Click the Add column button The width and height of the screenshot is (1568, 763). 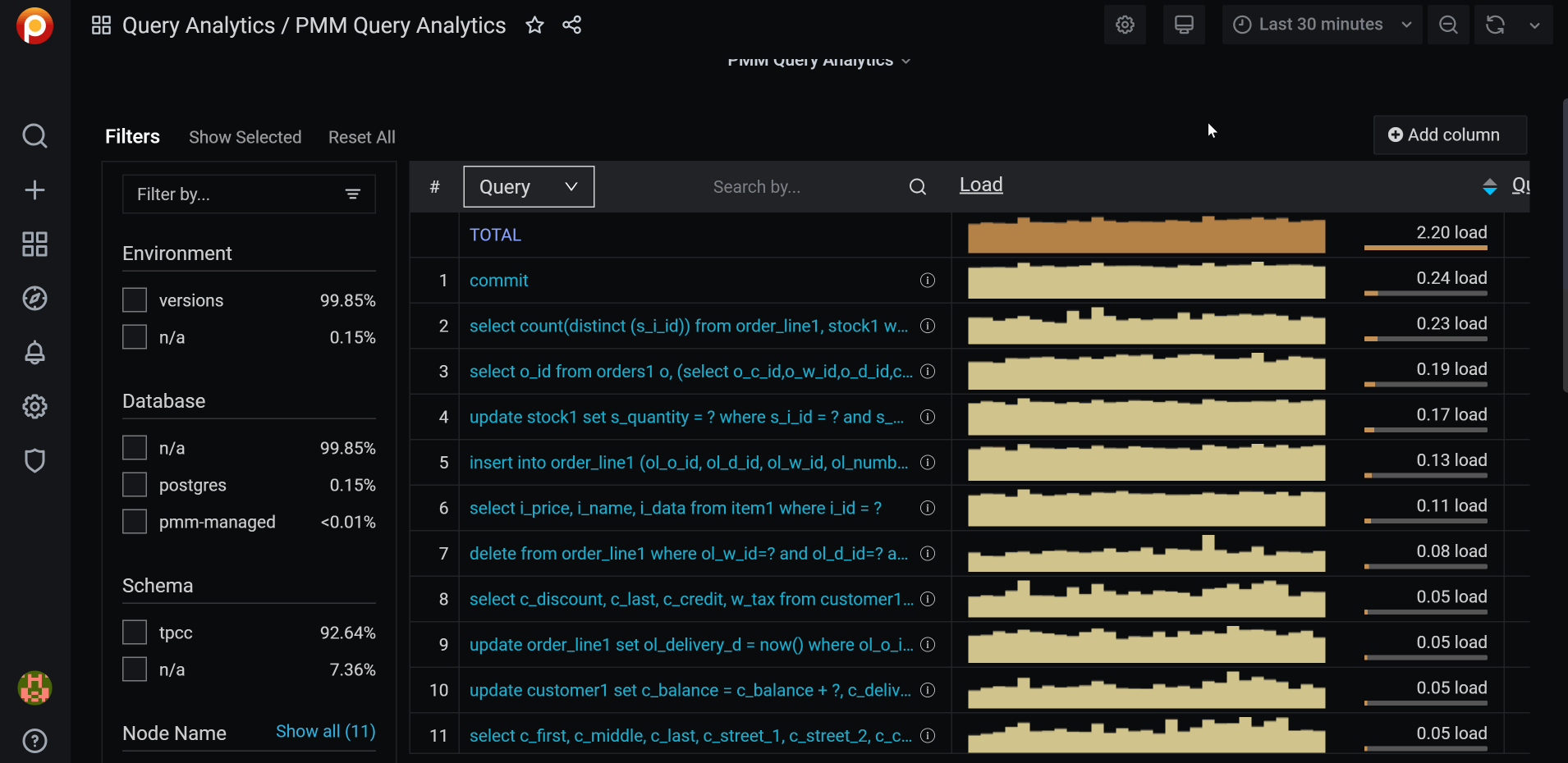point(1449,135)
